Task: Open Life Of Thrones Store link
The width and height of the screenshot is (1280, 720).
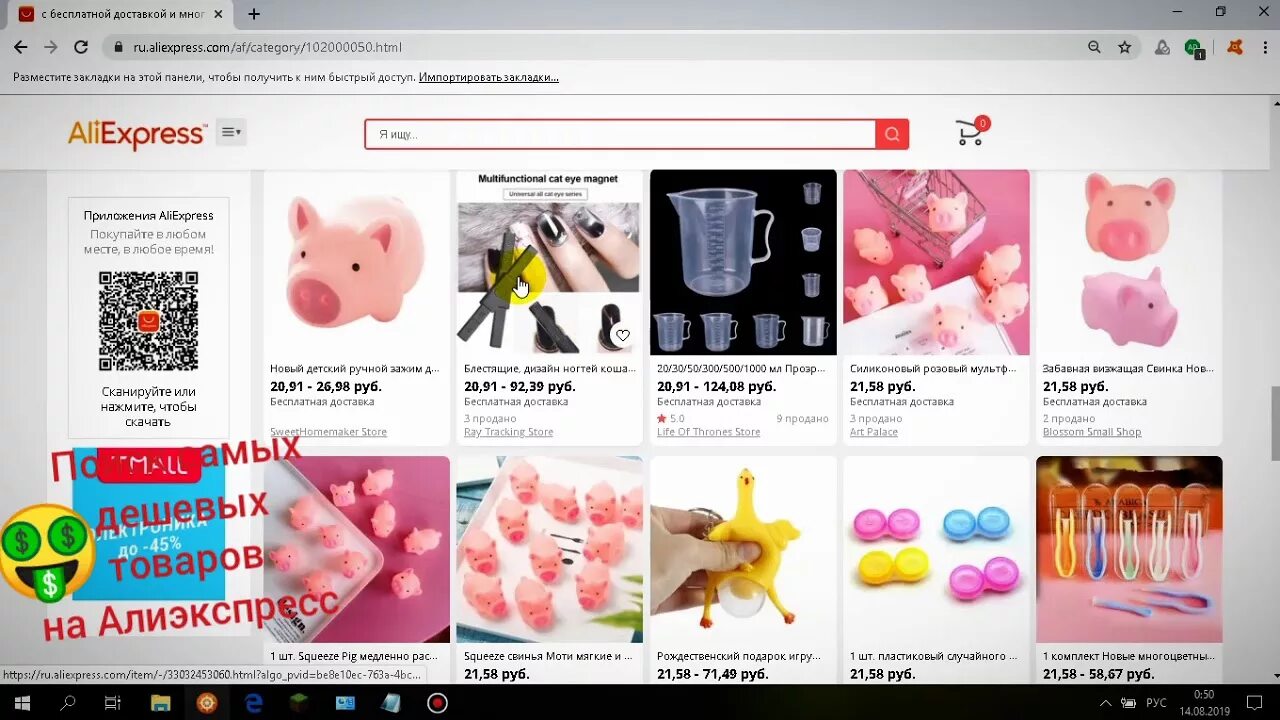Action: coord(708,432)
